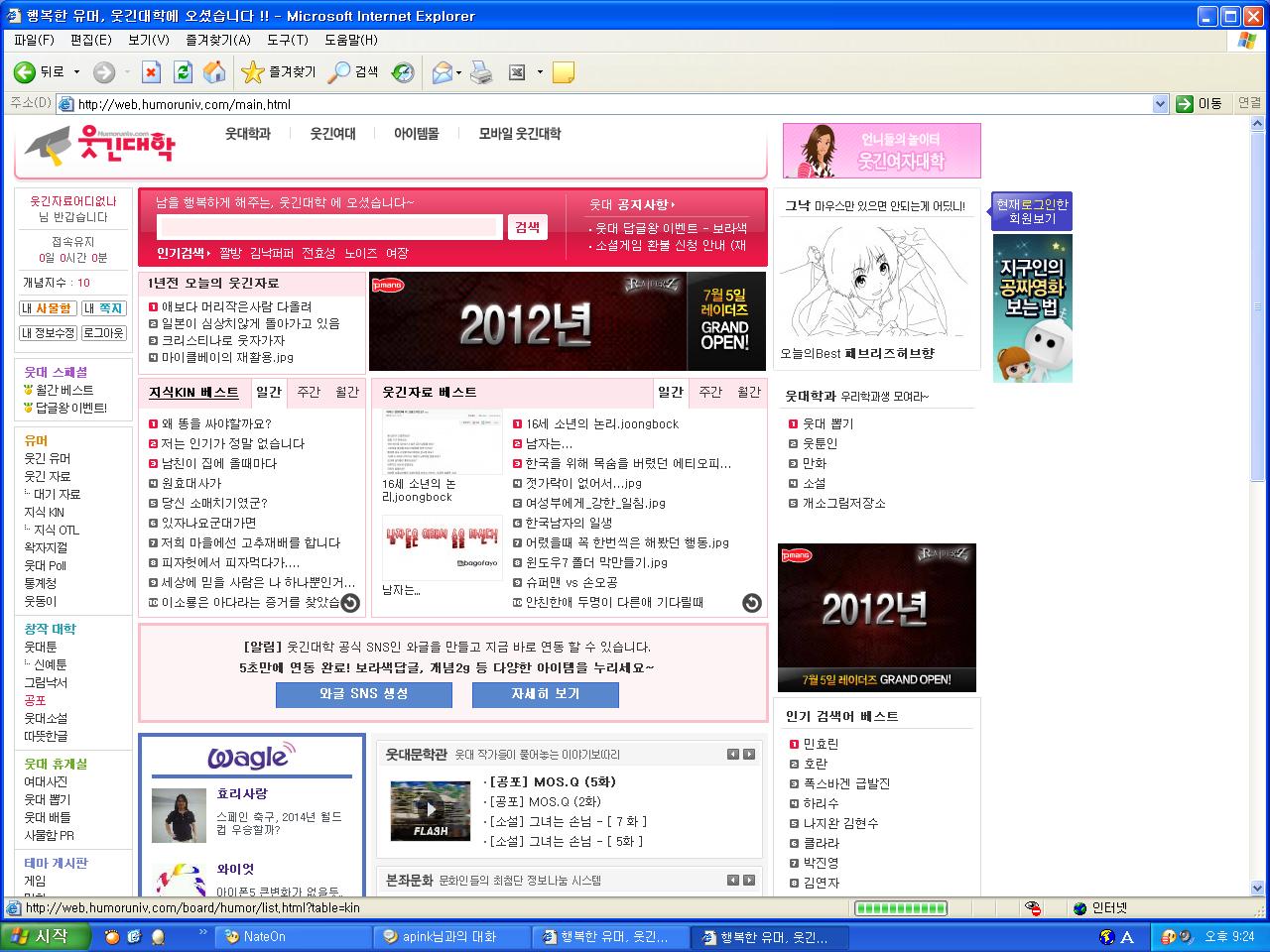This screenshot has height=952, width=1270.
Task: Reload the 지식KIN 베스트 list via its circular icon
Action: (x=350, y=603)
